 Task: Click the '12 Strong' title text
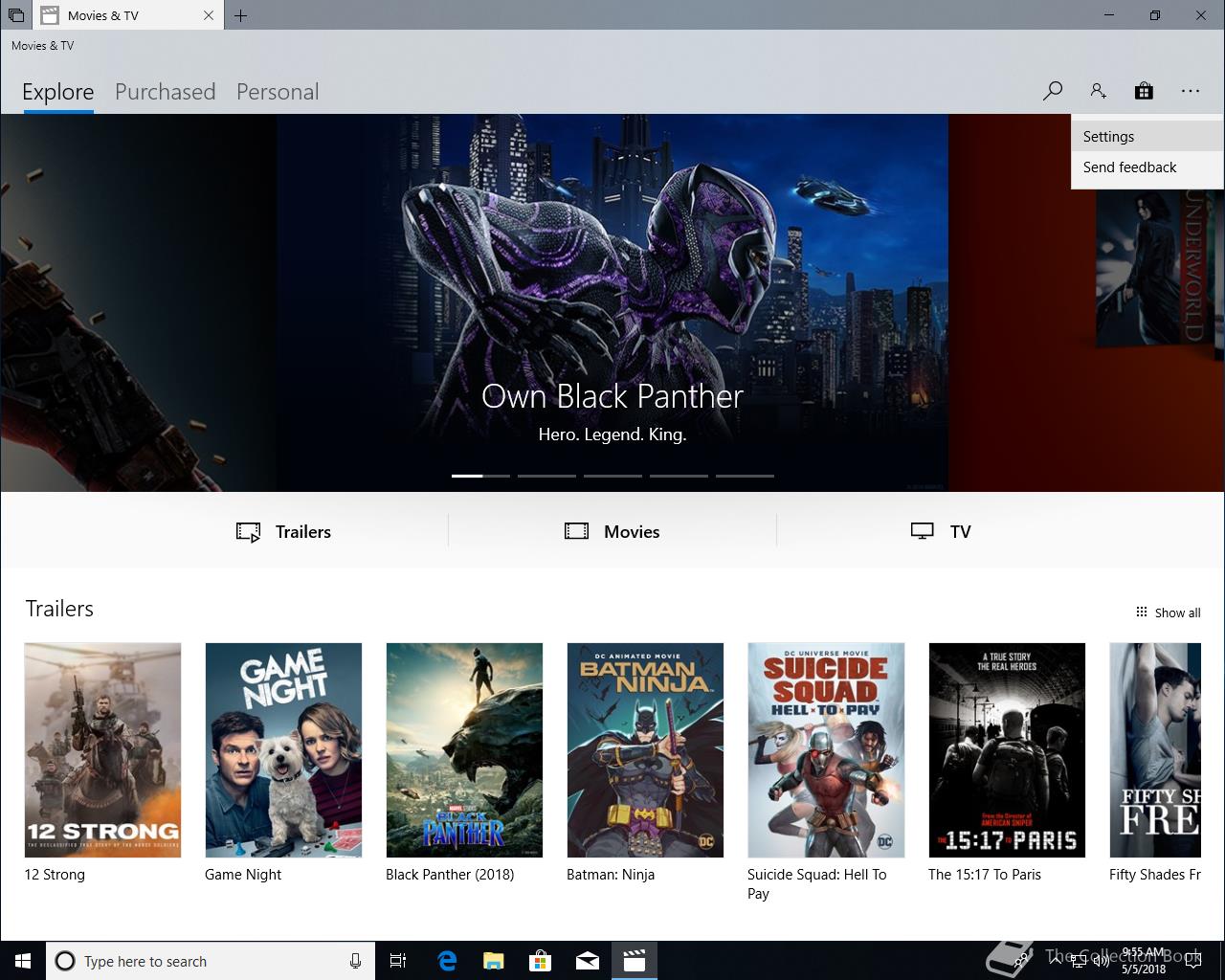tap(55, 875)
